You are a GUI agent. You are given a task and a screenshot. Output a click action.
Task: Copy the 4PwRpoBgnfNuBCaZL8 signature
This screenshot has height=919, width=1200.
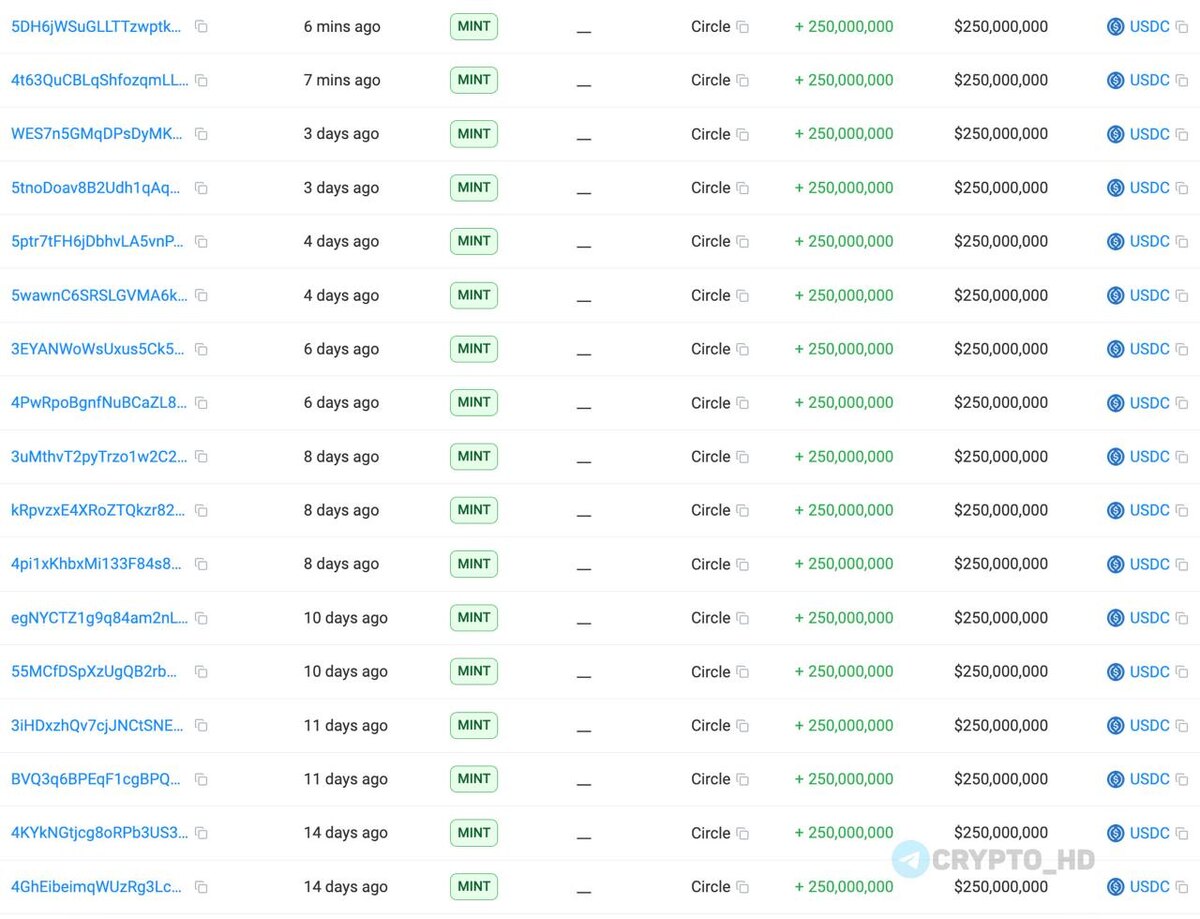tap(201, 403)
